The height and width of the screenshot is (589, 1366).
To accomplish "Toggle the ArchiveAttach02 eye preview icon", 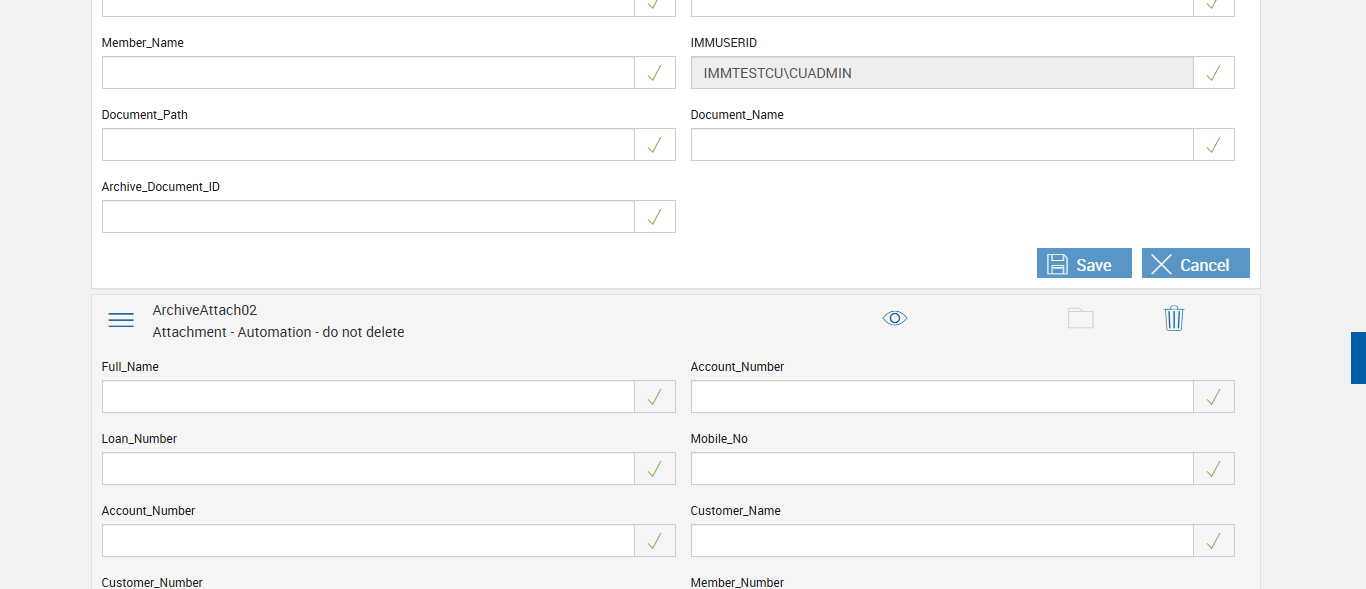I will [x=895, y=318].
